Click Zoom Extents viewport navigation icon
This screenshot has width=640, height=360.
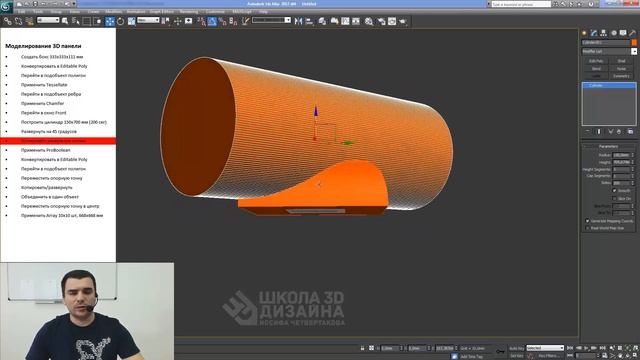pyautogui.click(x=628, y=348)
